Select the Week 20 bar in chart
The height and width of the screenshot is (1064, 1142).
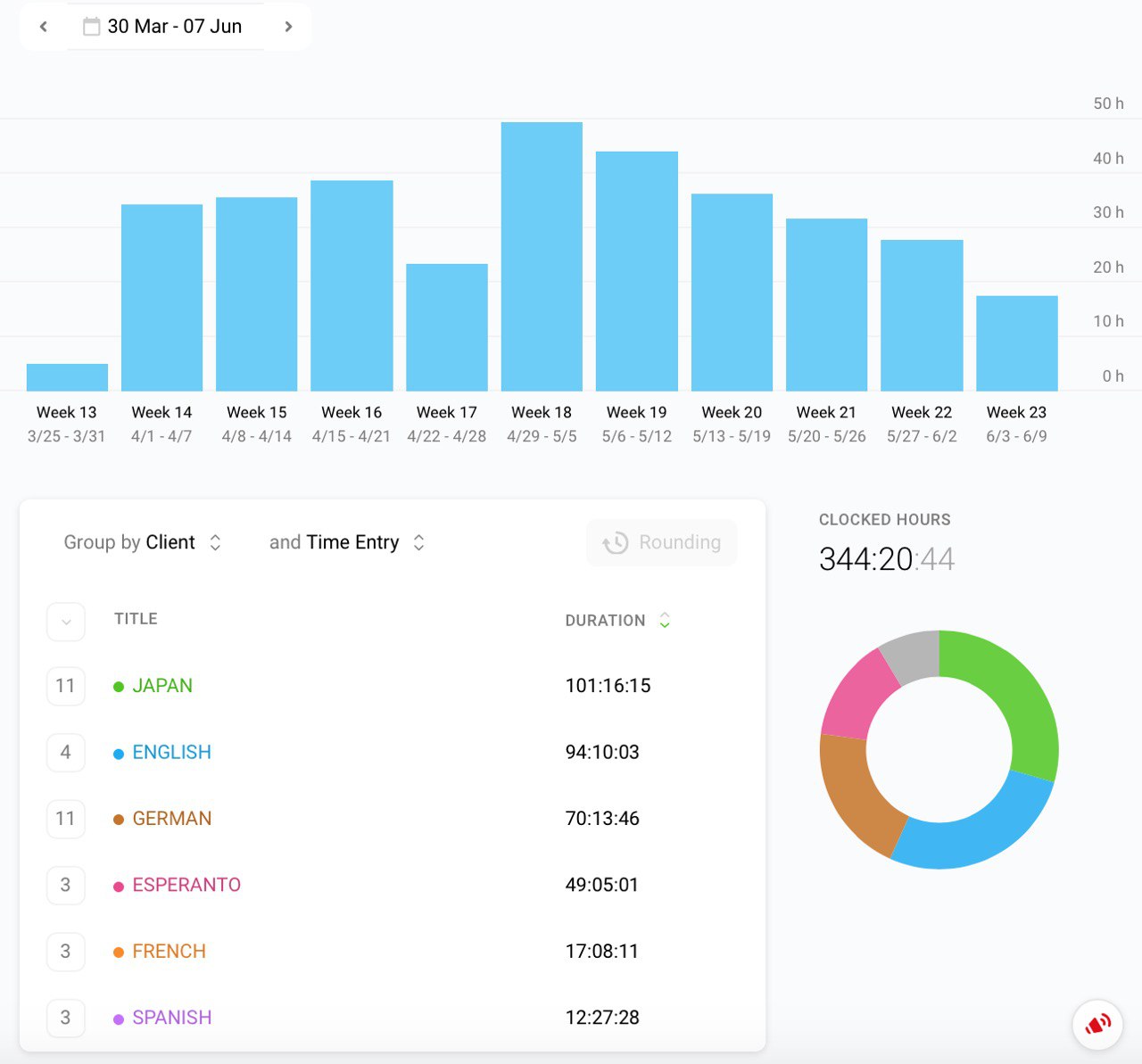tap(732, 293)
